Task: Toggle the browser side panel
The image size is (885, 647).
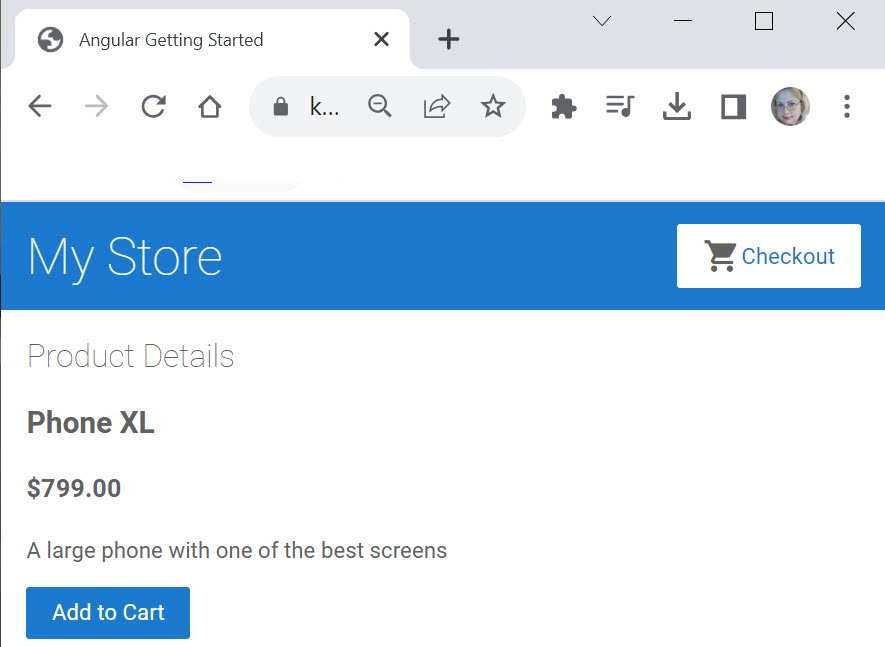Action: pyautogui.click(x=734, y=107)
